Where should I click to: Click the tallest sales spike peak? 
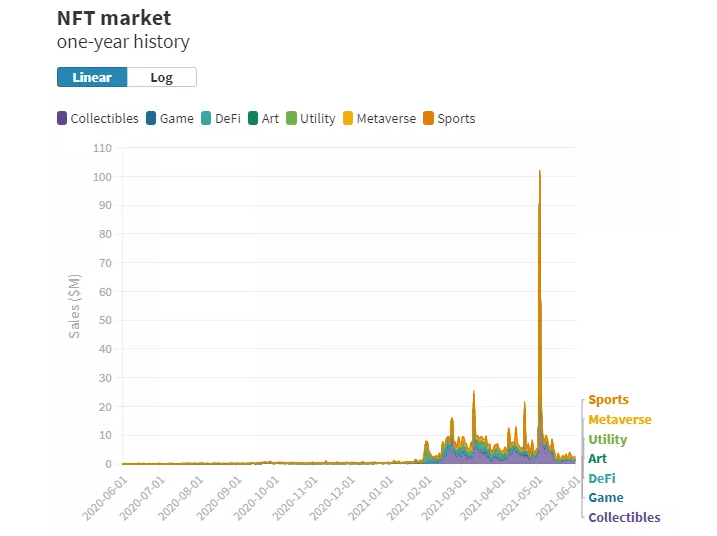click(540, 172)
